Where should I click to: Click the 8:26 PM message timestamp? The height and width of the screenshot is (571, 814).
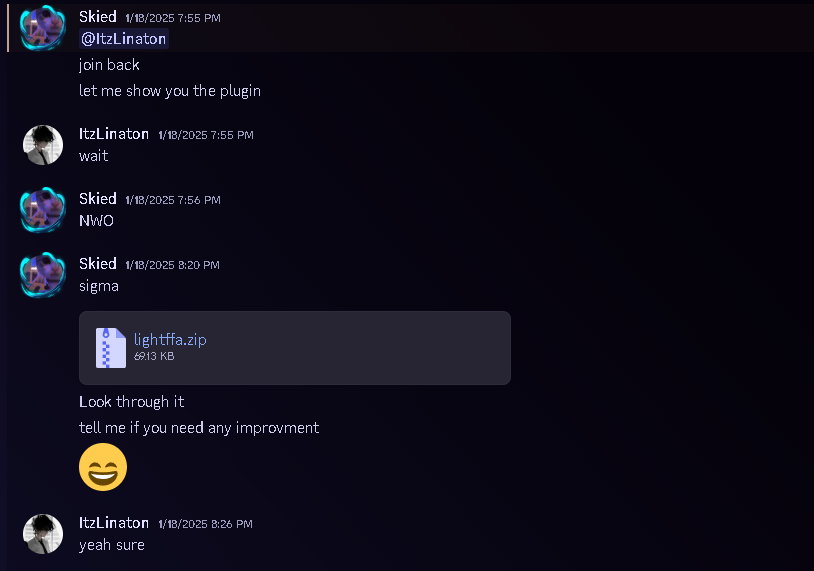[205, 524]
